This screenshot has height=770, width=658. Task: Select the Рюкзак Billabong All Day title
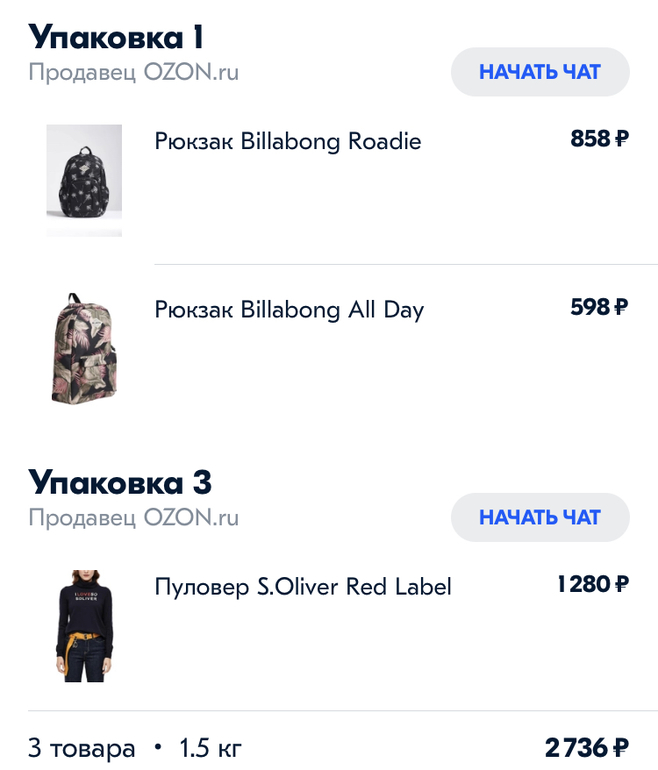[289, 310]
